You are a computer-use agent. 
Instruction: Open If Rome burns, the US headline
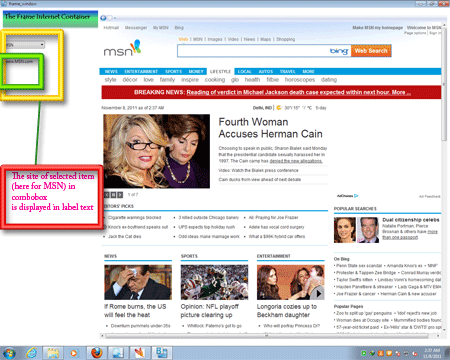tap(135, 311)
